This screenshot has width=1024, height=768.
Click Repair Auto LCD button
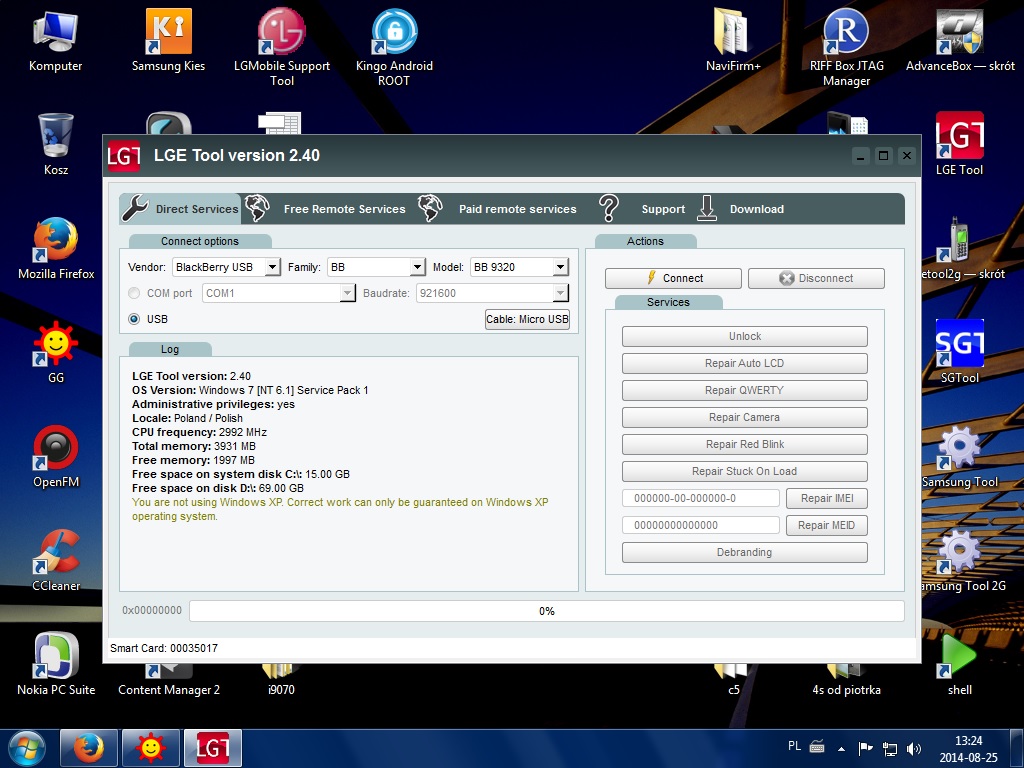(x=744, y=363)
